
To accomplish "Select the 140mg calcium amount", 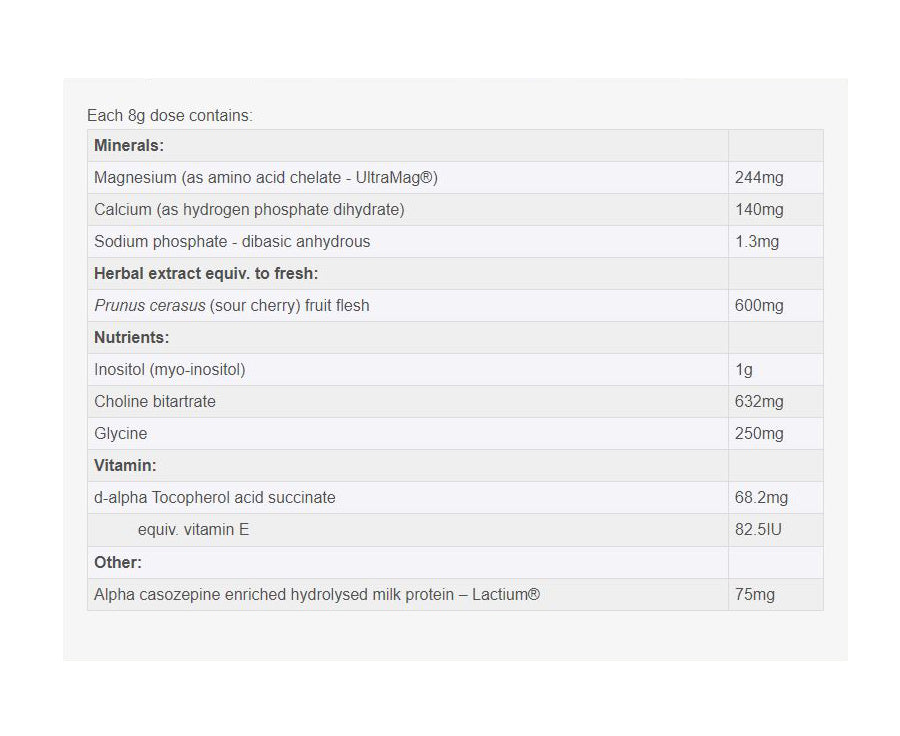I will [x=759, y=210].
